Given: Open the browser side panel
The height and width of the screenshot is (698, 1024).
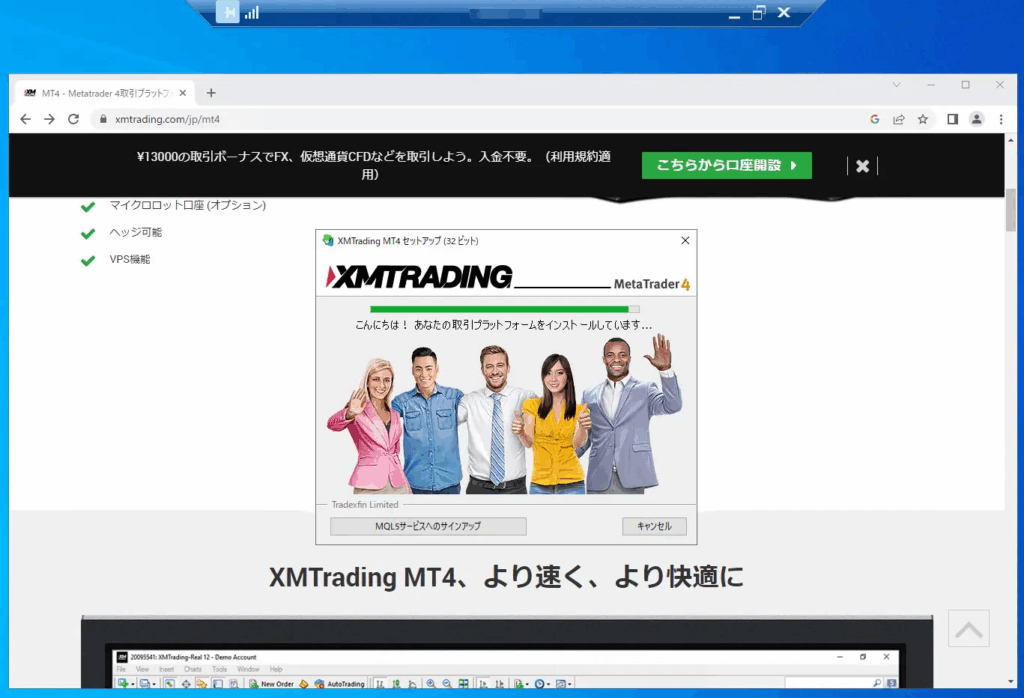Looking at the screenshot, I should coord(952,119).
